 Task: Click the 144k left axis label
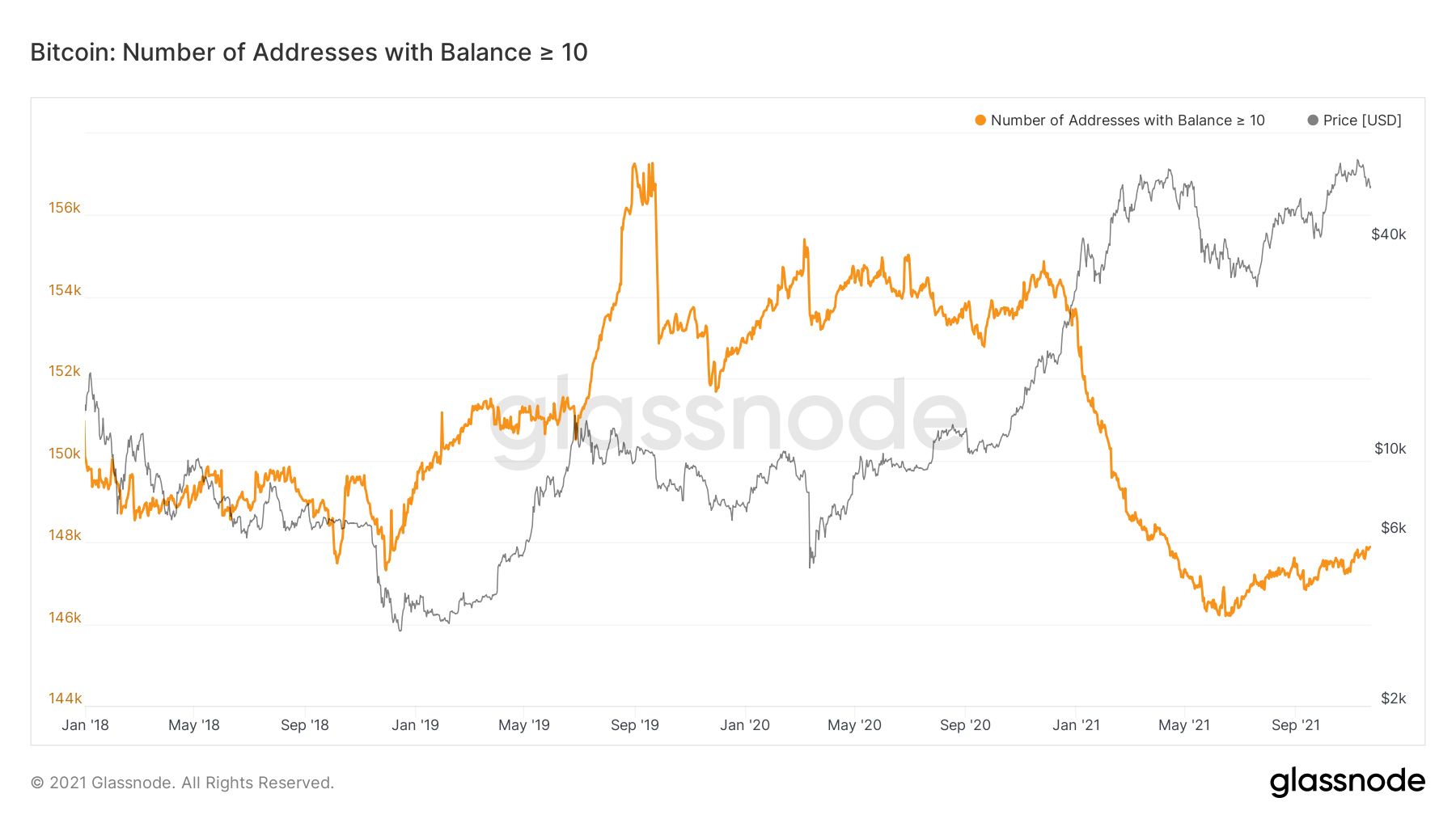click(x=65, y=699)
